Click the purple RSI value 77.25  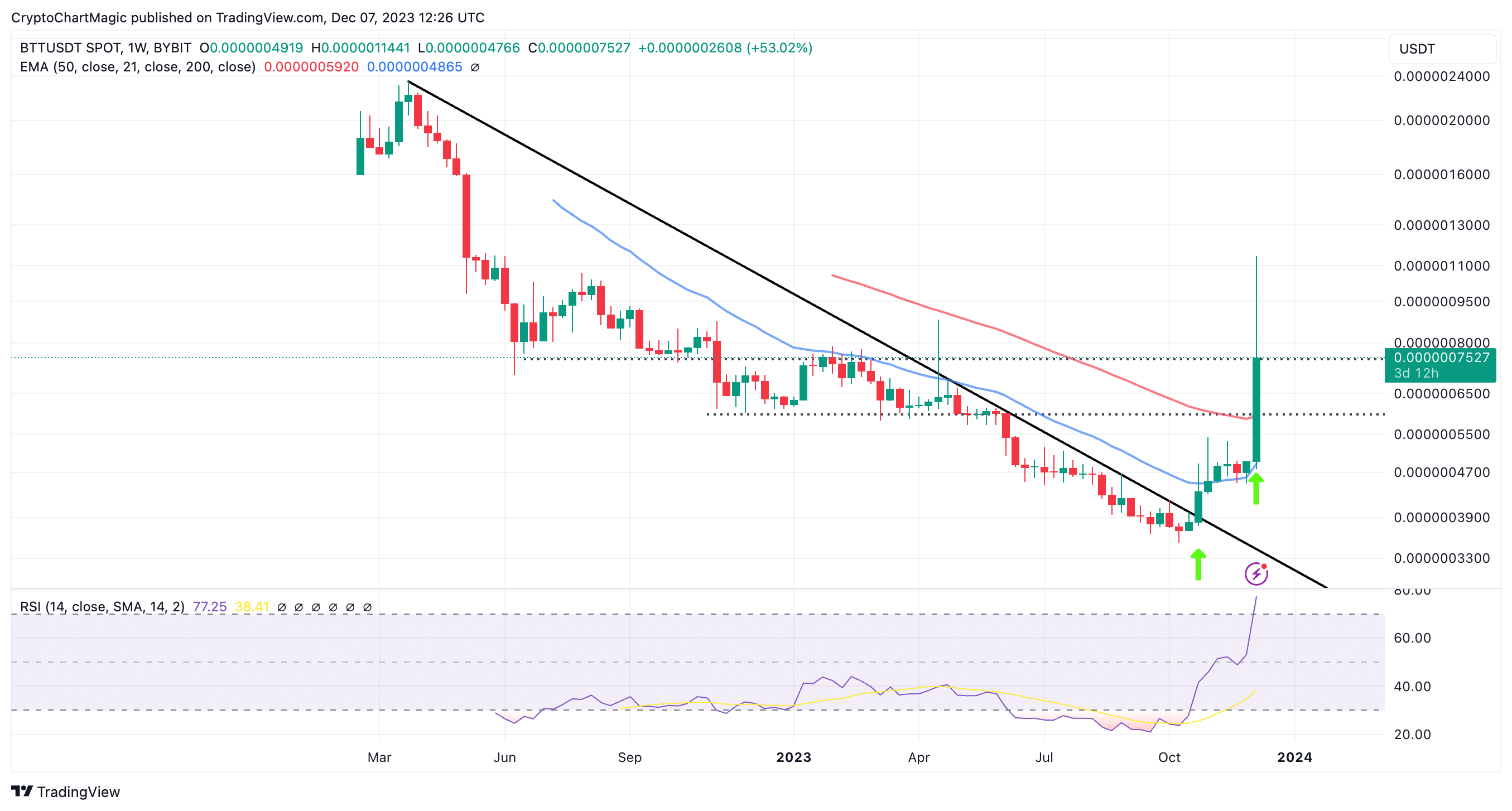pyautogui.click(x=210, y=606)
